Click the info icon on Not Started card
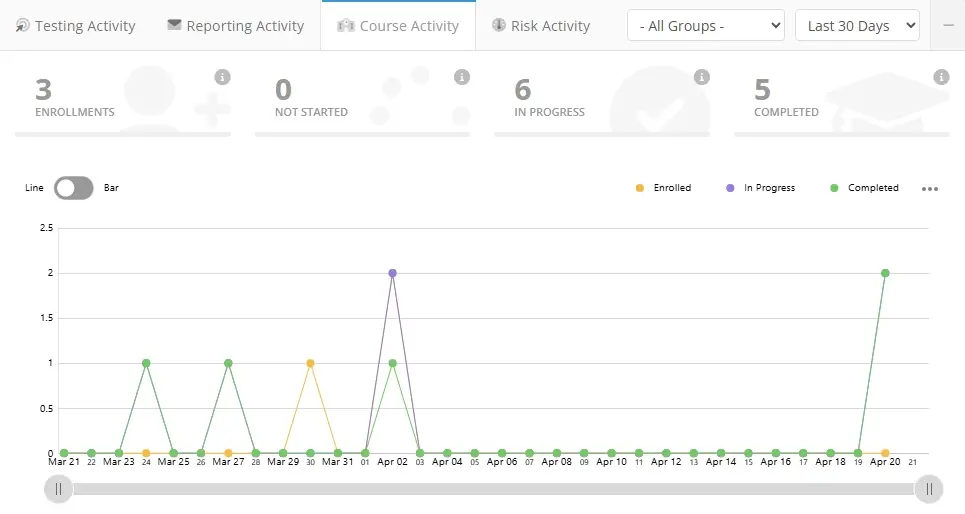965x514 pixels. [462, 77]
